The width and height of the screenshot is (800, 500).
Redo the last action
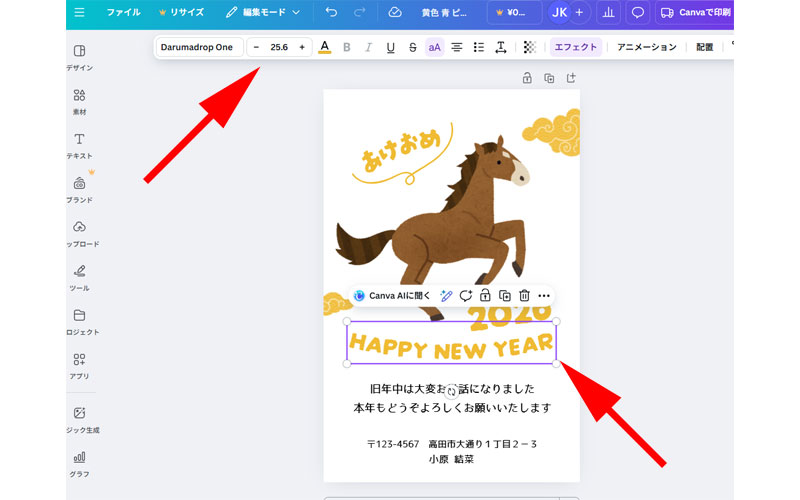[x=360, y=12]
